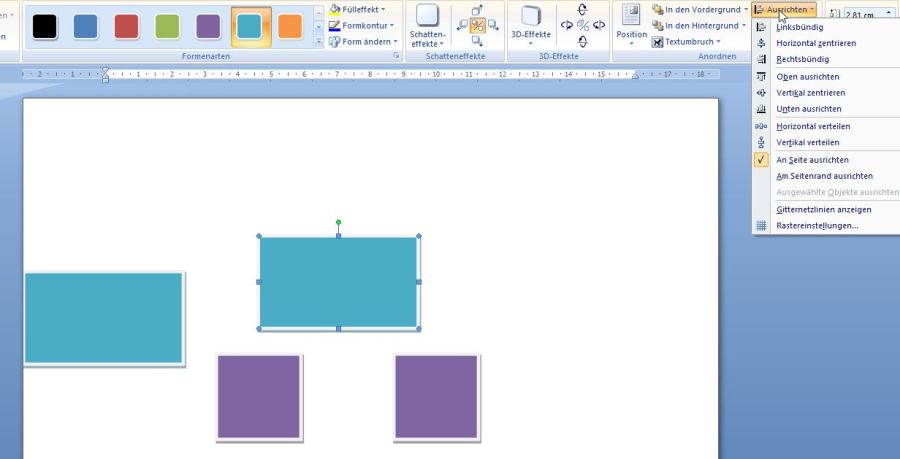900x459 pixels.
Task: Apply the blue shape style
Action: pos(86,26)
